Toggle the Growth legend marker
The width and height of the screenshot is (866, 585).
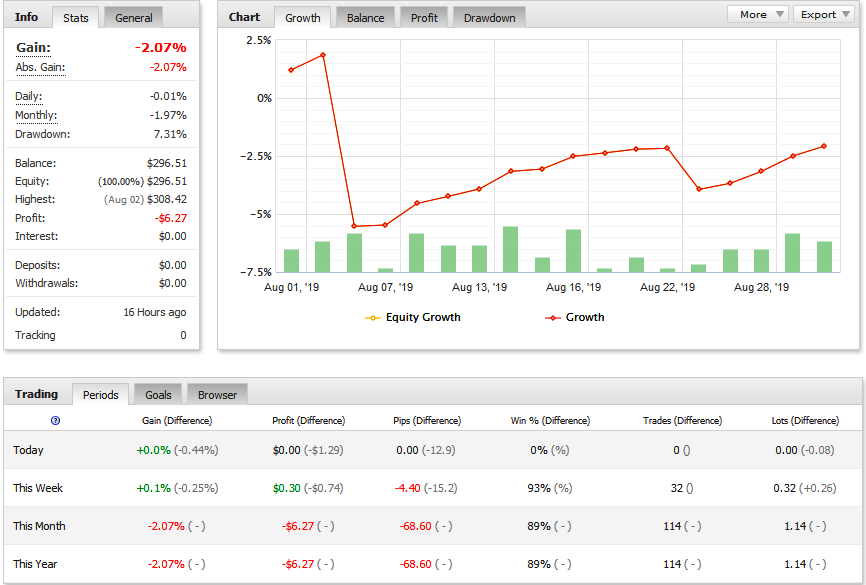click(553, 318)
